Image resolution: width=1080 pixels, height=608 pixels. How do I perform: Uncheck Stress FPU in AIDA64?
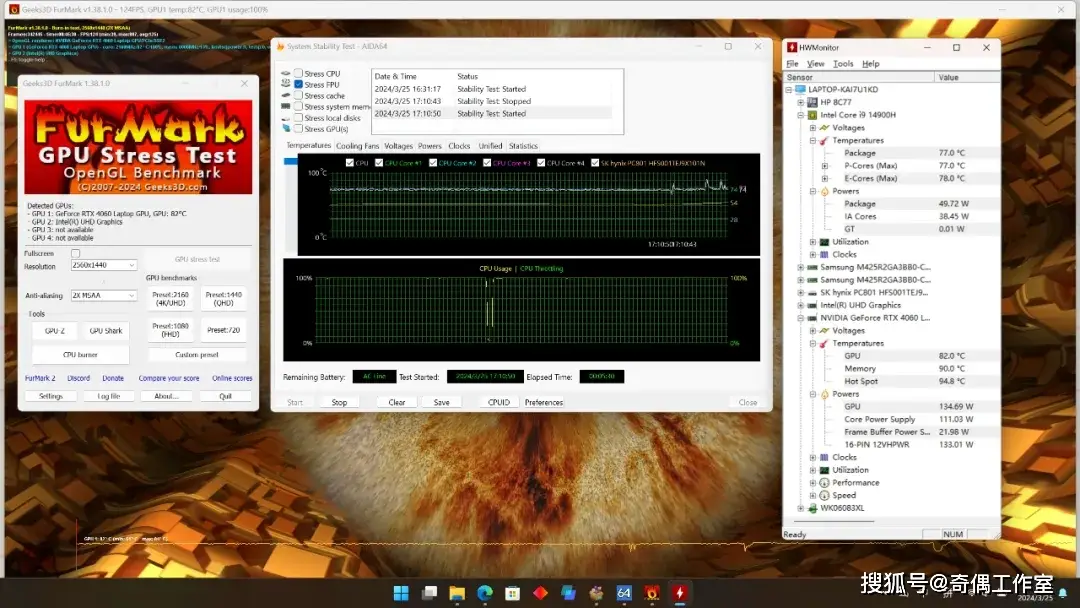(298, 84)
